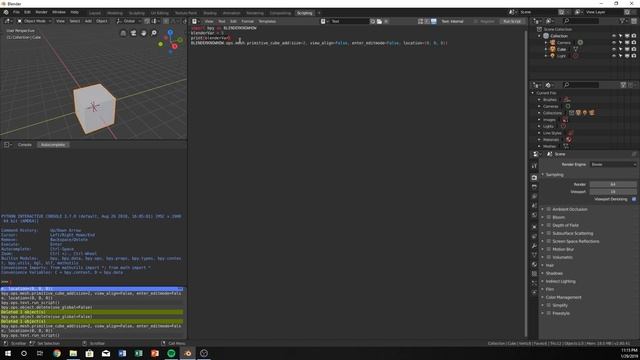Screen dimensions: 640x360
Task: Open the outliner filter dropdown
Action: click(623, 21)
